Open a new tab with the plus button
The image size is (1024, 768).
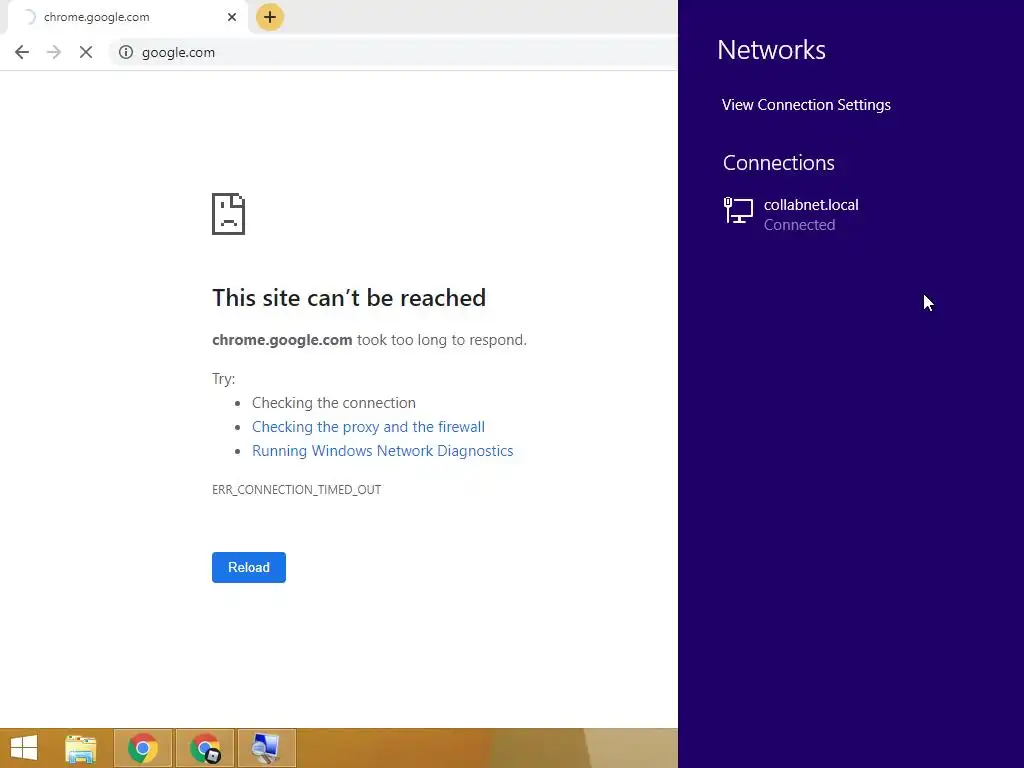click(270, 17)
